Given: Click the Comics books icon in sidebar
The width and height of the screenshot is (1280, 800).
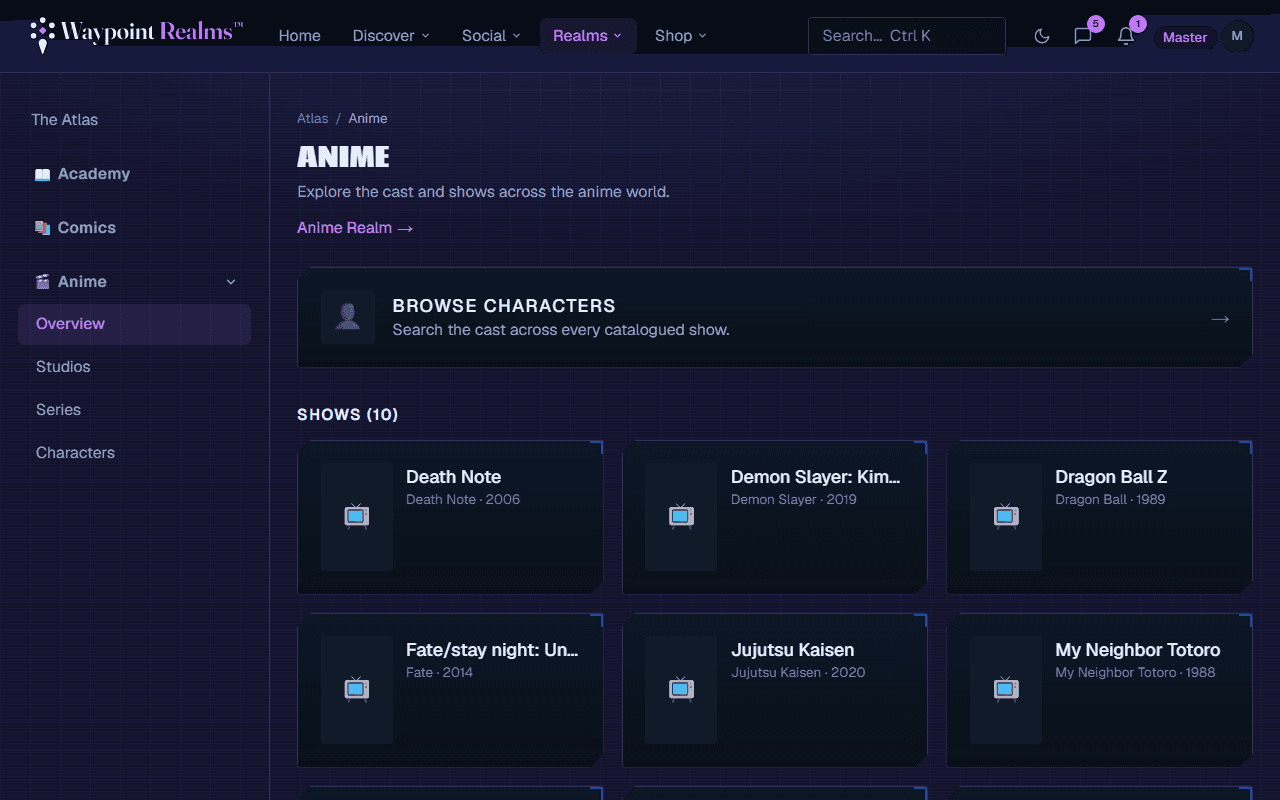Looking at the screenshot, I should [x=42, y=228].
